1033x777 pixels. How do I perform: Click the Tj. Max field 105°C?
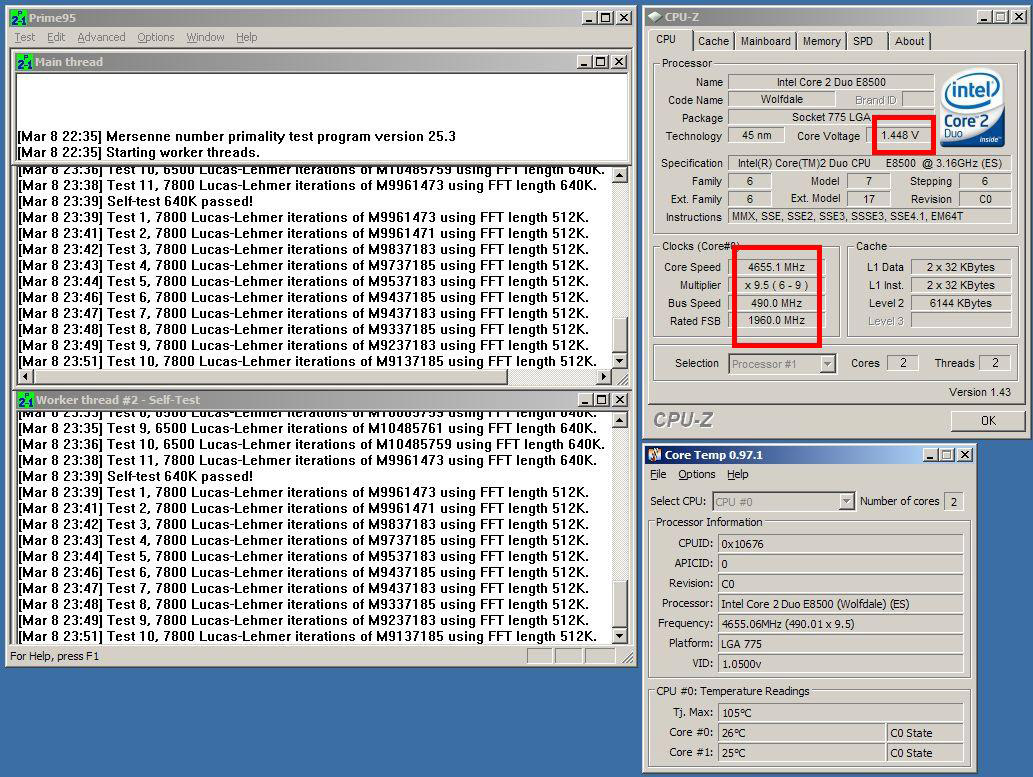[841, 712]
